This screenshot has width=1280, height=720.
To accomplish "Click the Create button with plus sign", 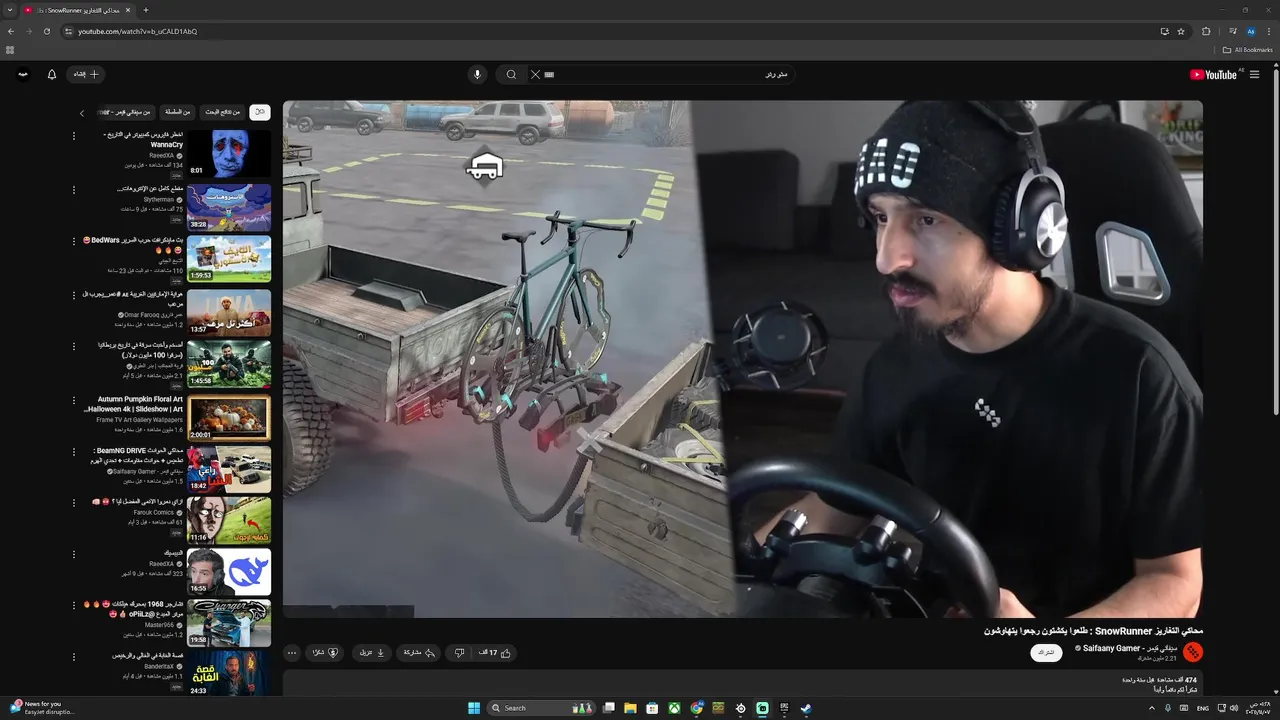I will coord(86,74).
